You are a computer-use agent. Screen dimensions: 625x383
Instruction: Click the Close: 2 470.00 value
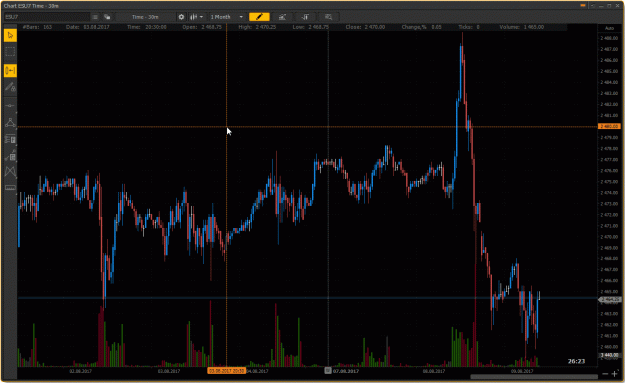[x=365, y=27]
